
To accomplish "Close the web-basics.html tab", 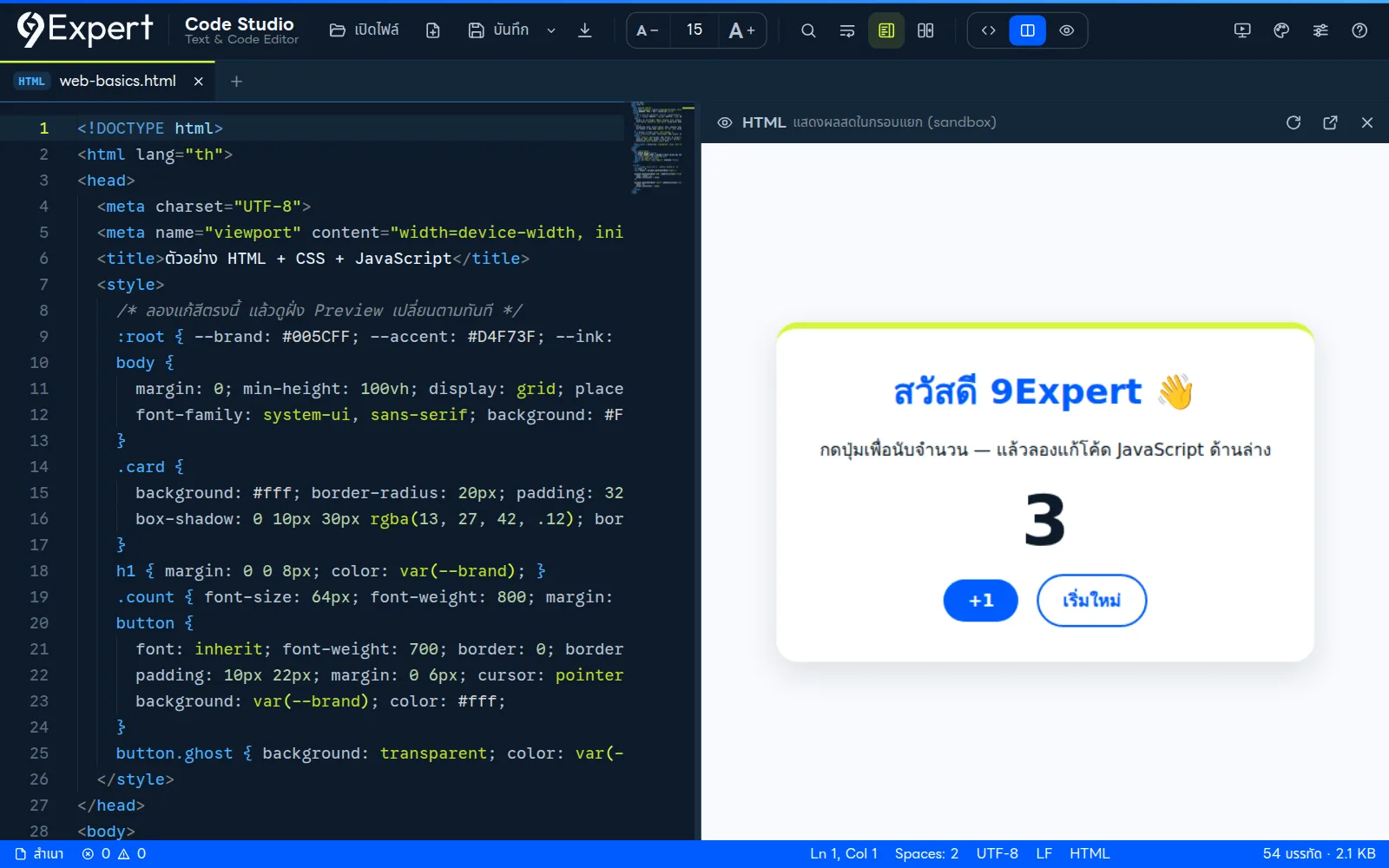I will (x=199, y=81).
